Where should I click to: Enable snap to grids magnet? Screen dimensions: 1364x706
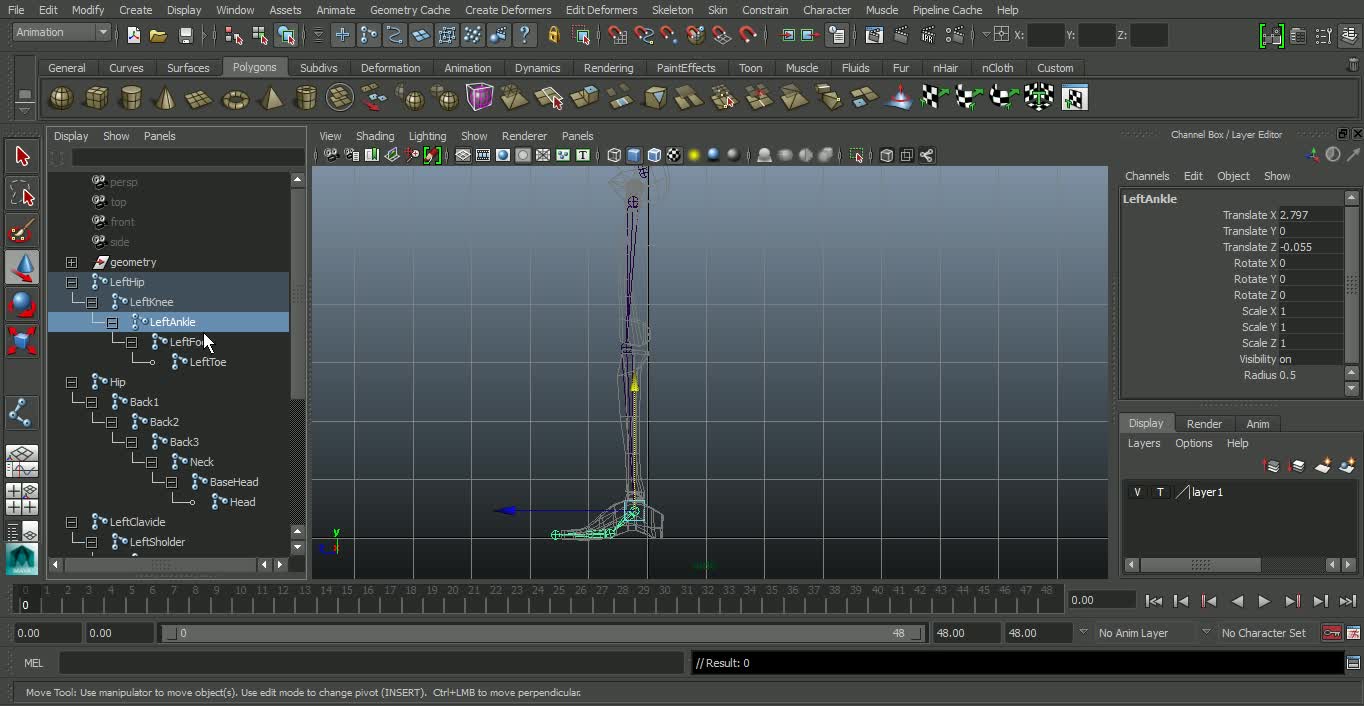[x=618, y=35]
